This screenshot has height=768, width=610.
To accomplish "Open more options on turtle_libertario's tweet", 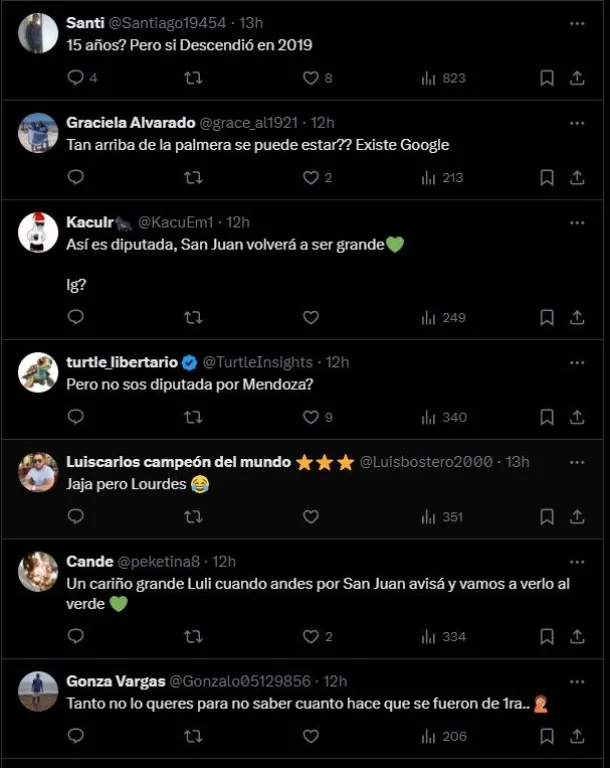I will point(577,362).
